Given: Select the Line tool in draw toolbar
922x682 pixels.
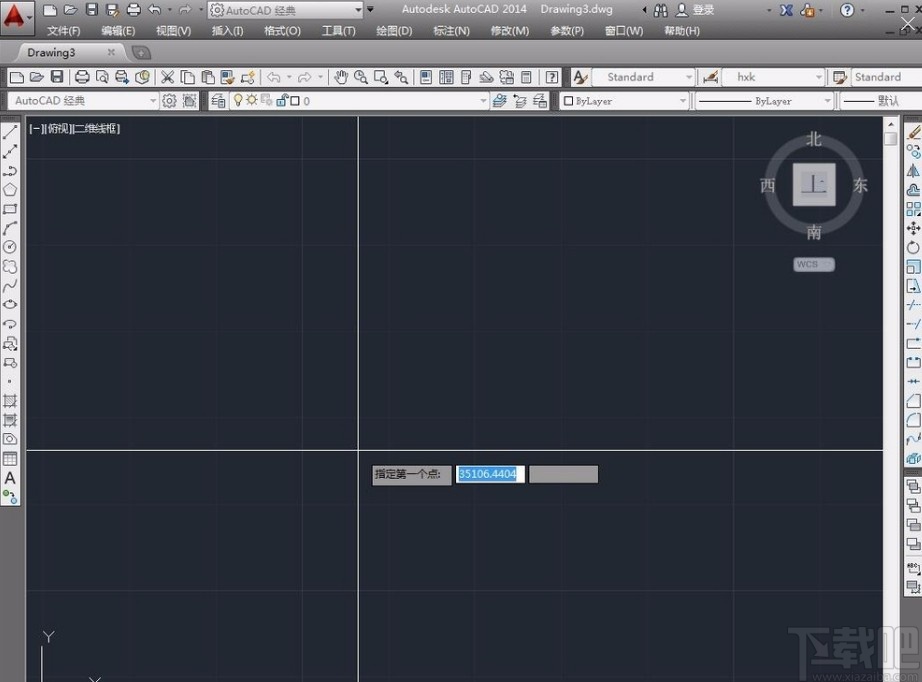Looking at the screenshot, I should (10, 133).
